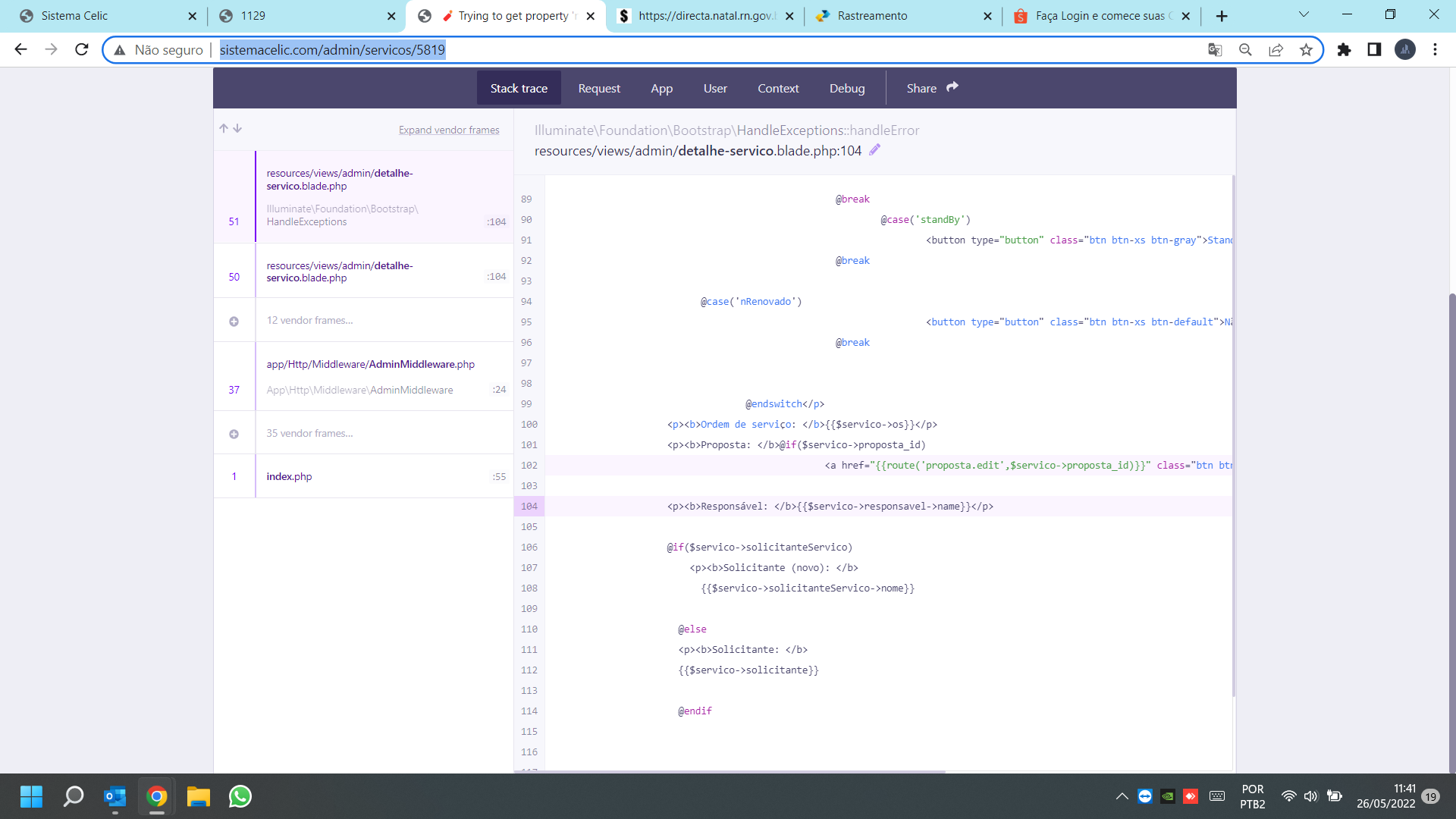Open the browser extensions puzzle icon
1456x819 pixels.
(1344, 49)
